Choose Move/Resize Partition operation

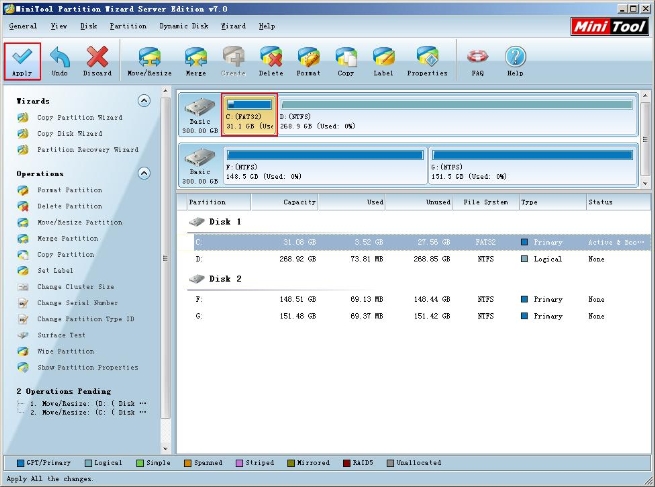(79, 223)
